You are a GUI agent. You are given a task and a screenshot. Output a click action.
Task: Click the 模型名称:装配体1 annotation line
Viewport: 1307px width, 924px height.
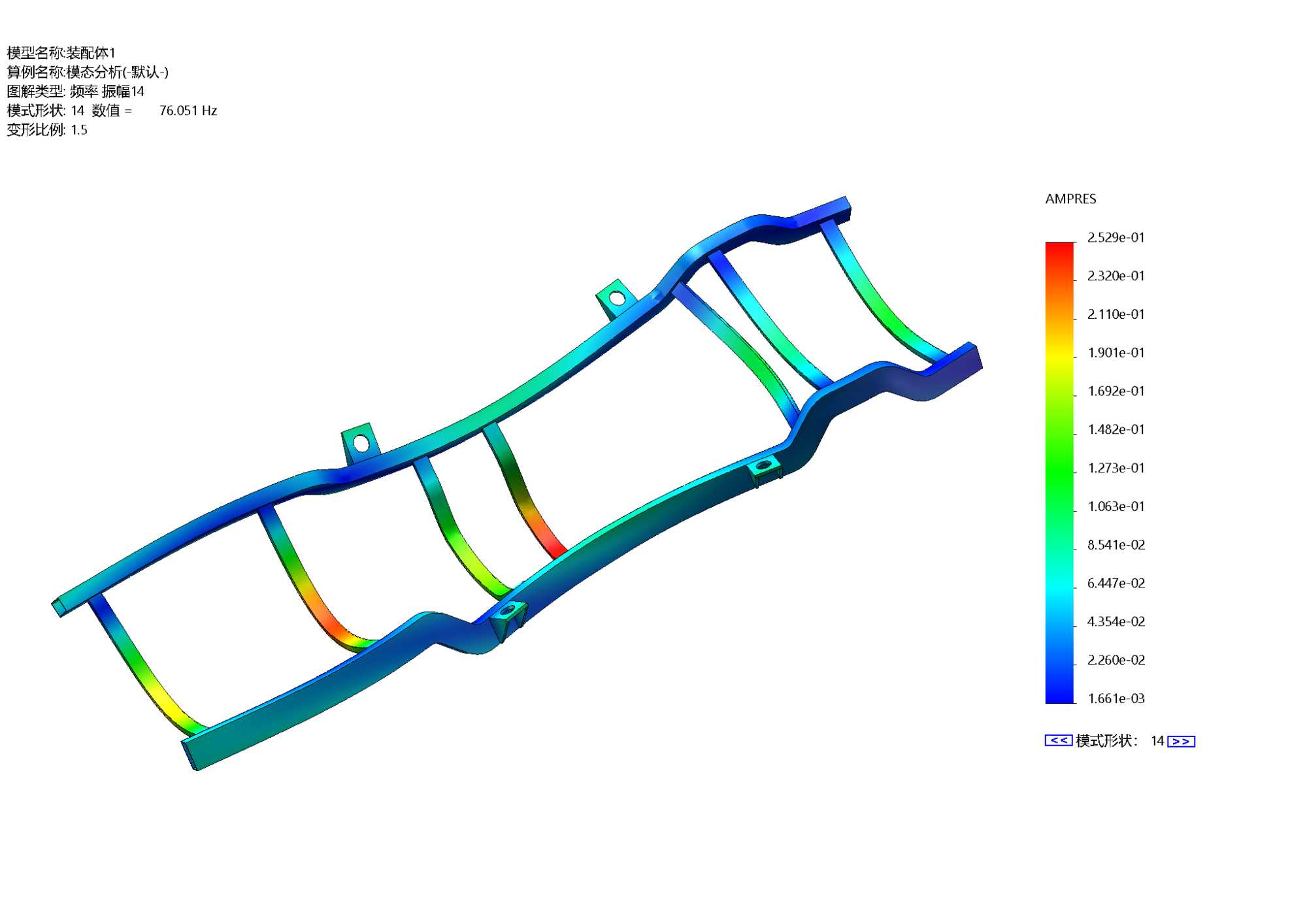click(x=61, y=53)
